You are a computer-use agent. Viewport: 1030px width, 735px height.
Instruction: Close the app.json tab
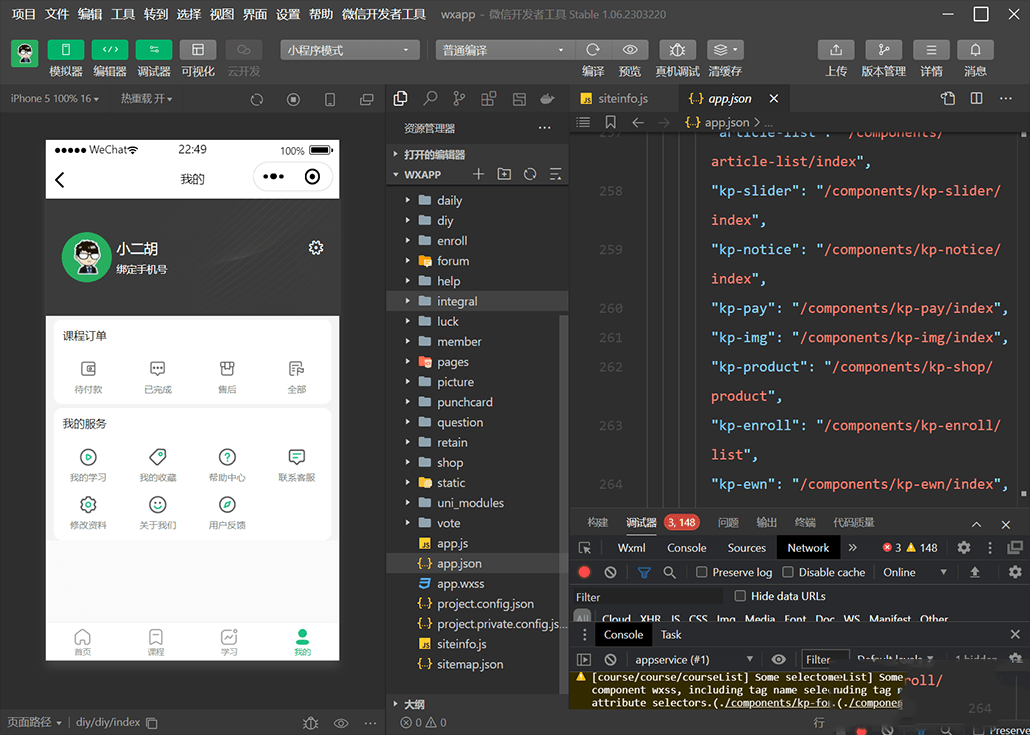[774, 99]
